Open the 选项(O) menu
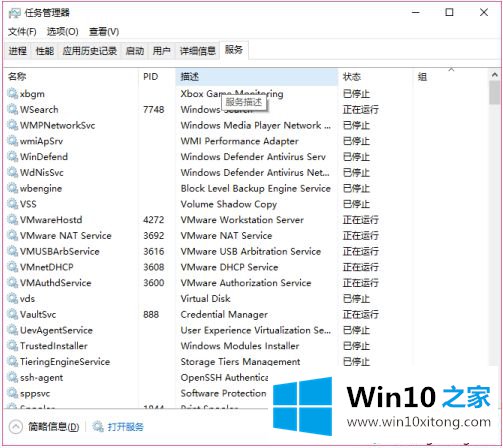This screenshot has height=448, width=503. click(x=63, y=32)
